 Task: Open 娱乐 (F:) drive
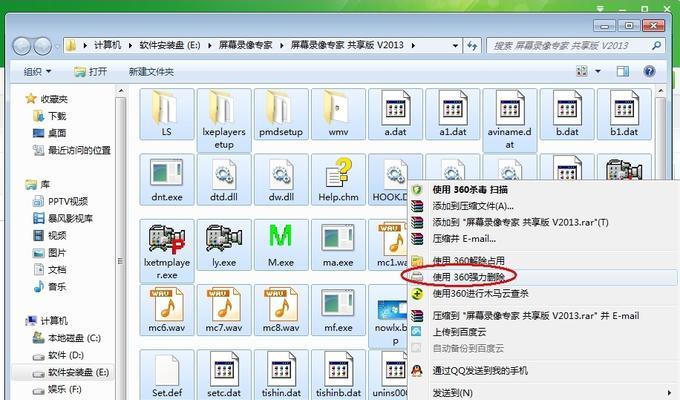(x=57, y=389)
